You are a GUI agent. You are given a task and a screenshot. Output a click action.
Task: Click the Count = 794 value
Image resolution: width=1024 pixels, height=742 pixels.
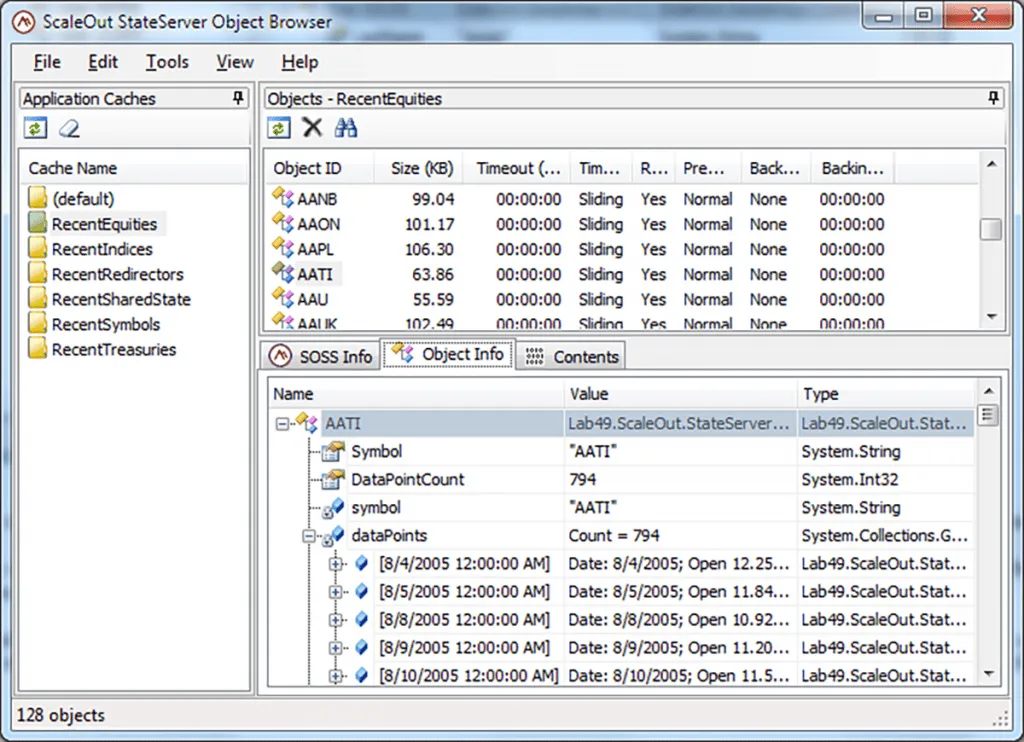pos(613,536)
